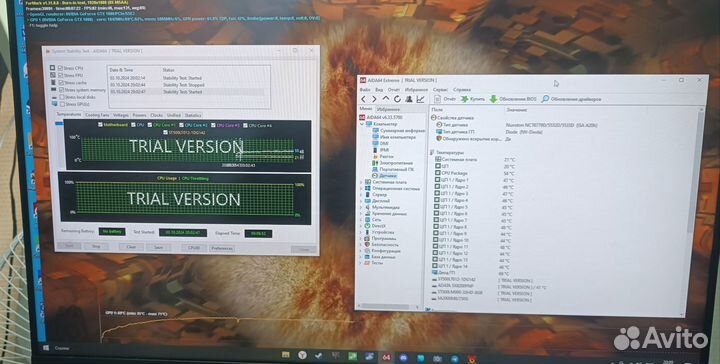Screen dimensions: 720x364
Task: Open the Вид menu in AIDA64
Action: click(379, 90)
